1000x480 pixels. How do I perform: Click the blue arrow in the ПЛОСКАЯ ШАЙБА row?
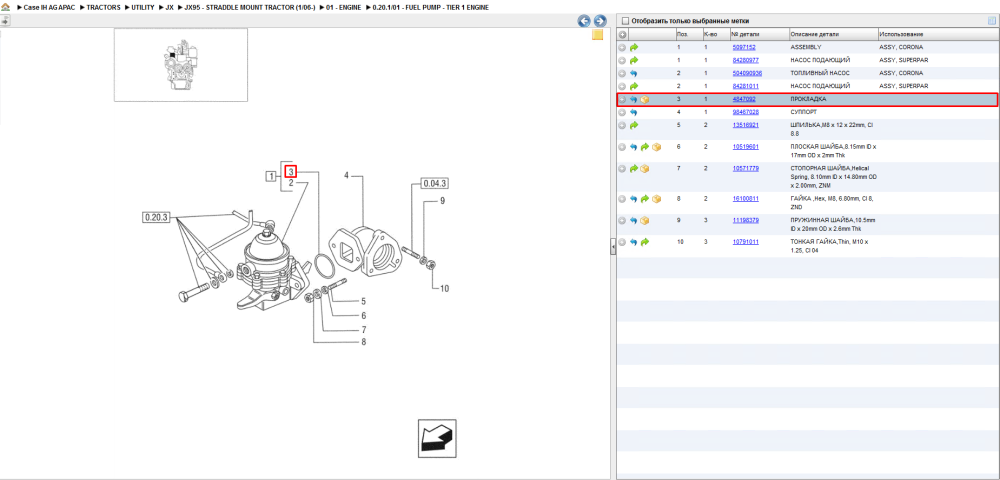coord(633,147)
